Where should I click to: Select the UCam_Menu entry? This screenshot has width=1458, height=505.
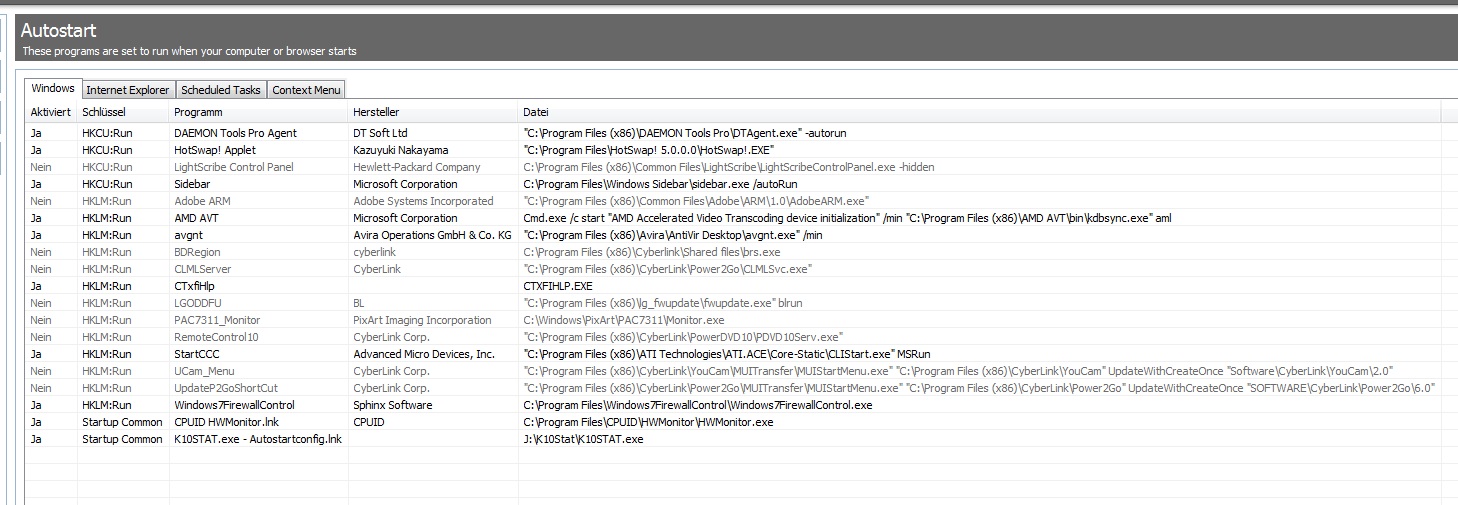(x=204, y=371)
